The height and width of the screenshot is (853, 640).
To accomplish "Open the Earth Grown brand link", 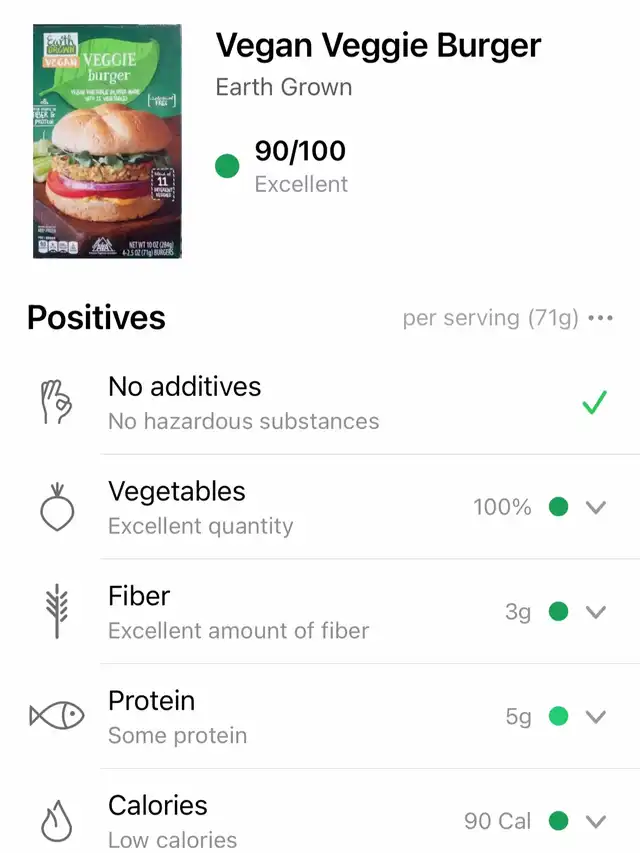I will (x=284, y=87).
